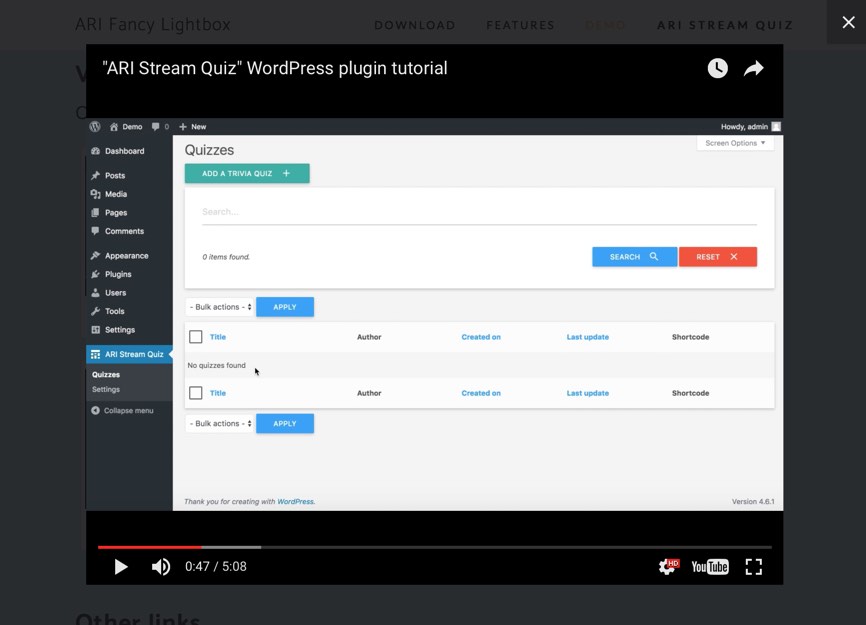The height and width of the screenshot is (625, 866).
Task: Select ARI Stream Quiz in the sidebar
Action: coord(129,354)
